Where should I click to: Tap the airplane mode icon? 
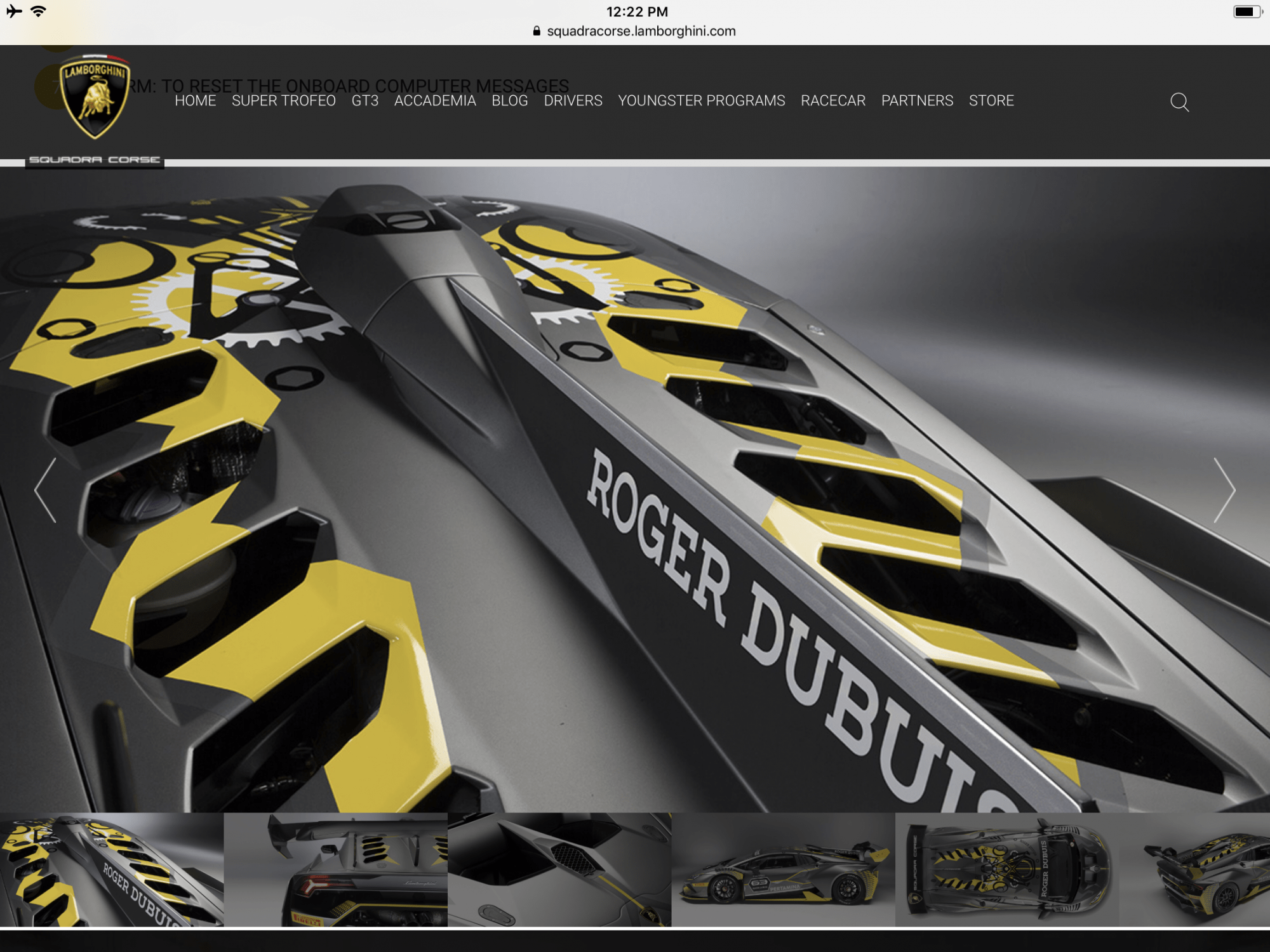[x=14, y=11]
